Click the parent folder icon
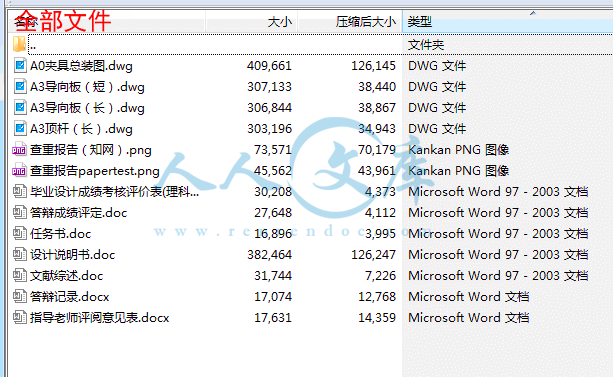 point(19,44)
